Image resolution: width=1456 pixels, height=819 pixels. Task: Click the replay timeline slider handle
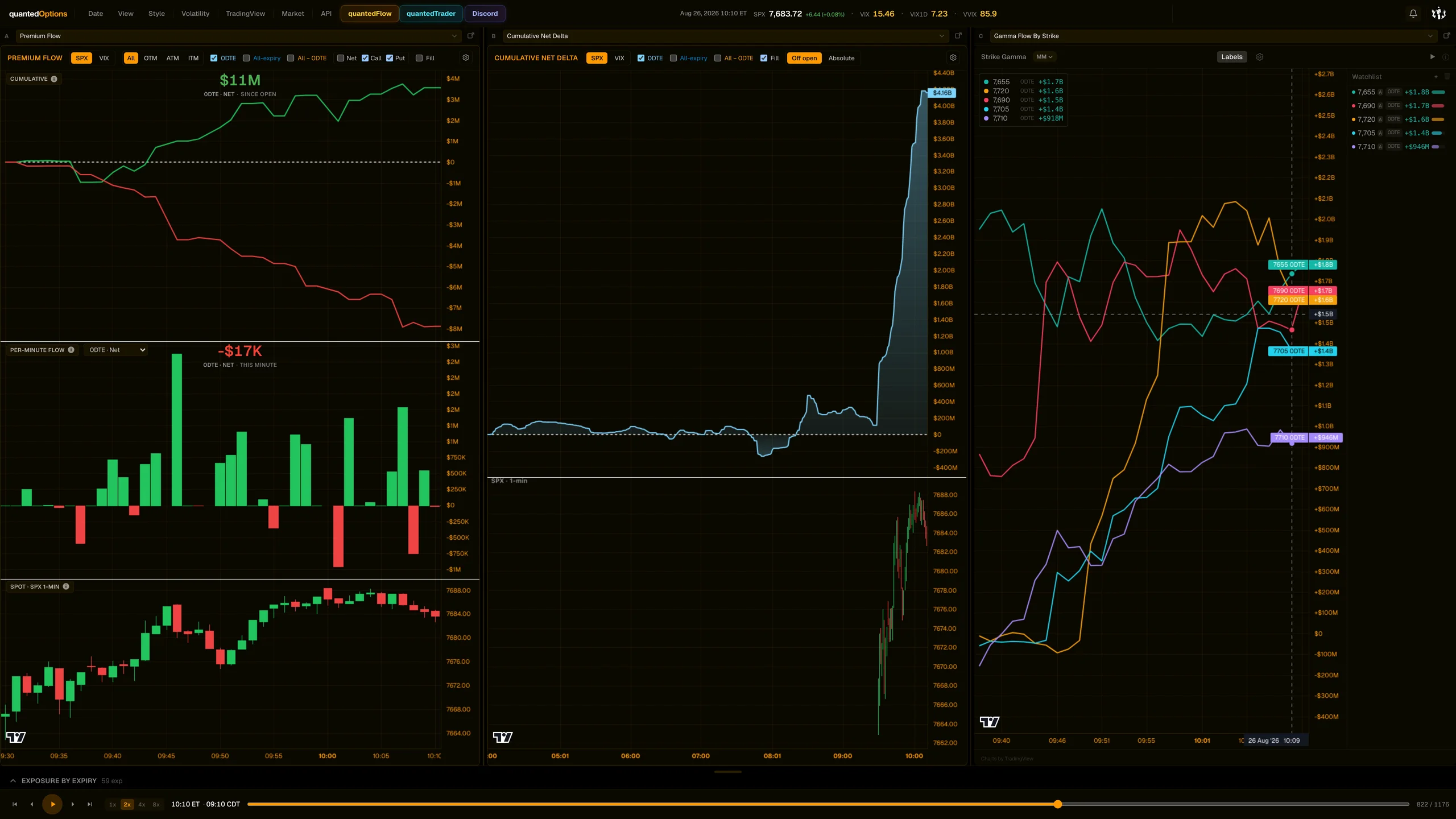pyautogui.click(x=1057, y=804)
